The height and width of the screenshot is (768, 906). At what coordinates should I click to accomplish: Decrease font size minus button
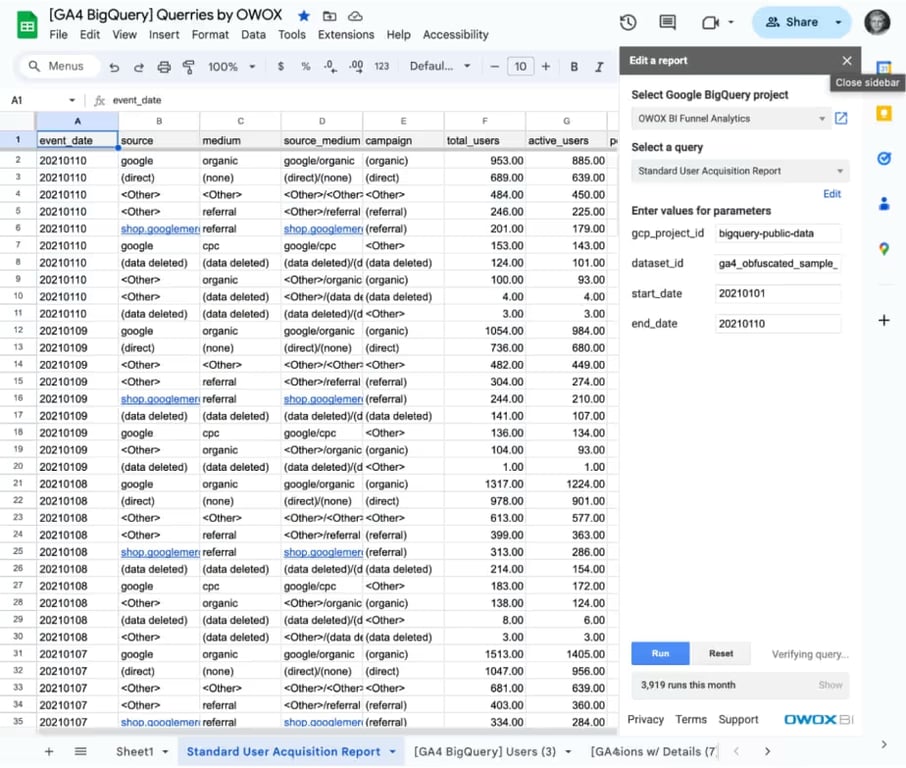point(494,66)
